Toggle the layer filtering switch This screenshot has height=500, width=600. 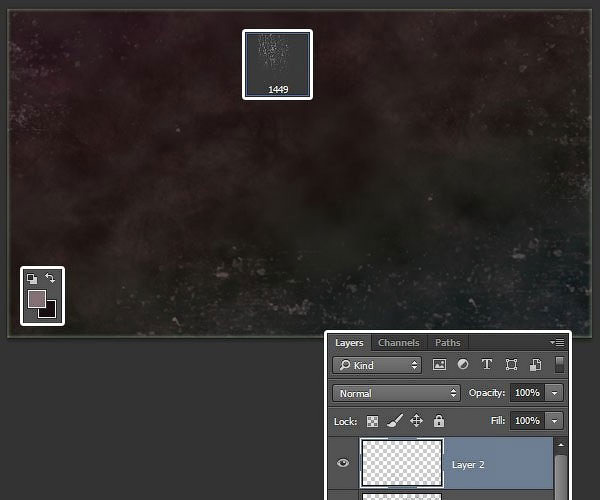click(559, 365)
